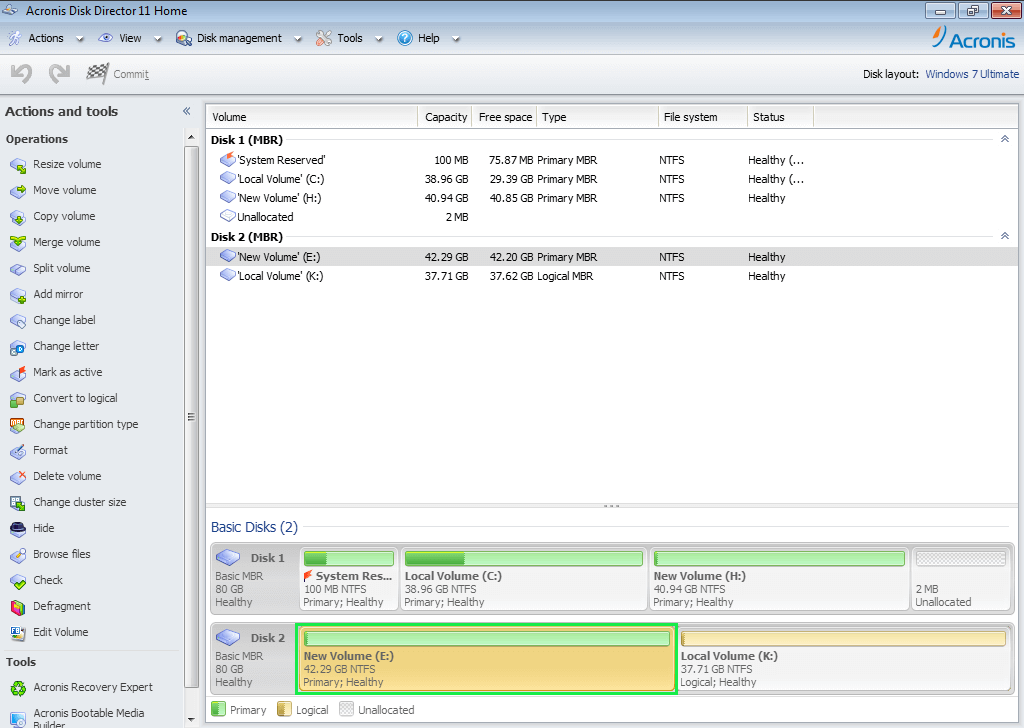The image size is (1024, 728).
Task: Open the Windows 7 Ultimate disk layout link
Action: (x=972, y=74)
